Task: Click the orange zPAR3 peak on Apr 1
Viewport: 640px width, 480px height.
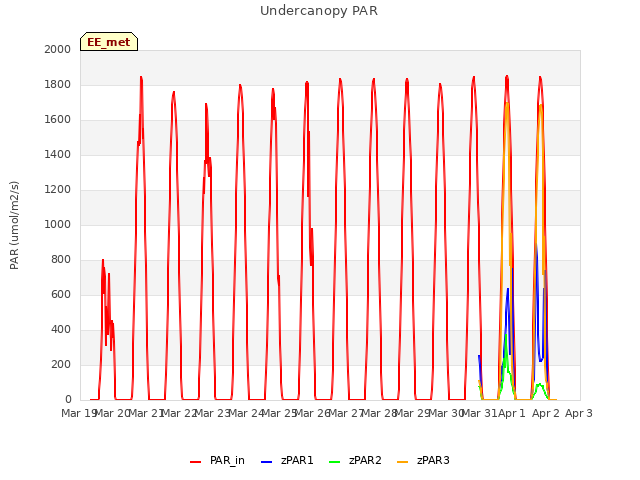Action: coord(507,104)
